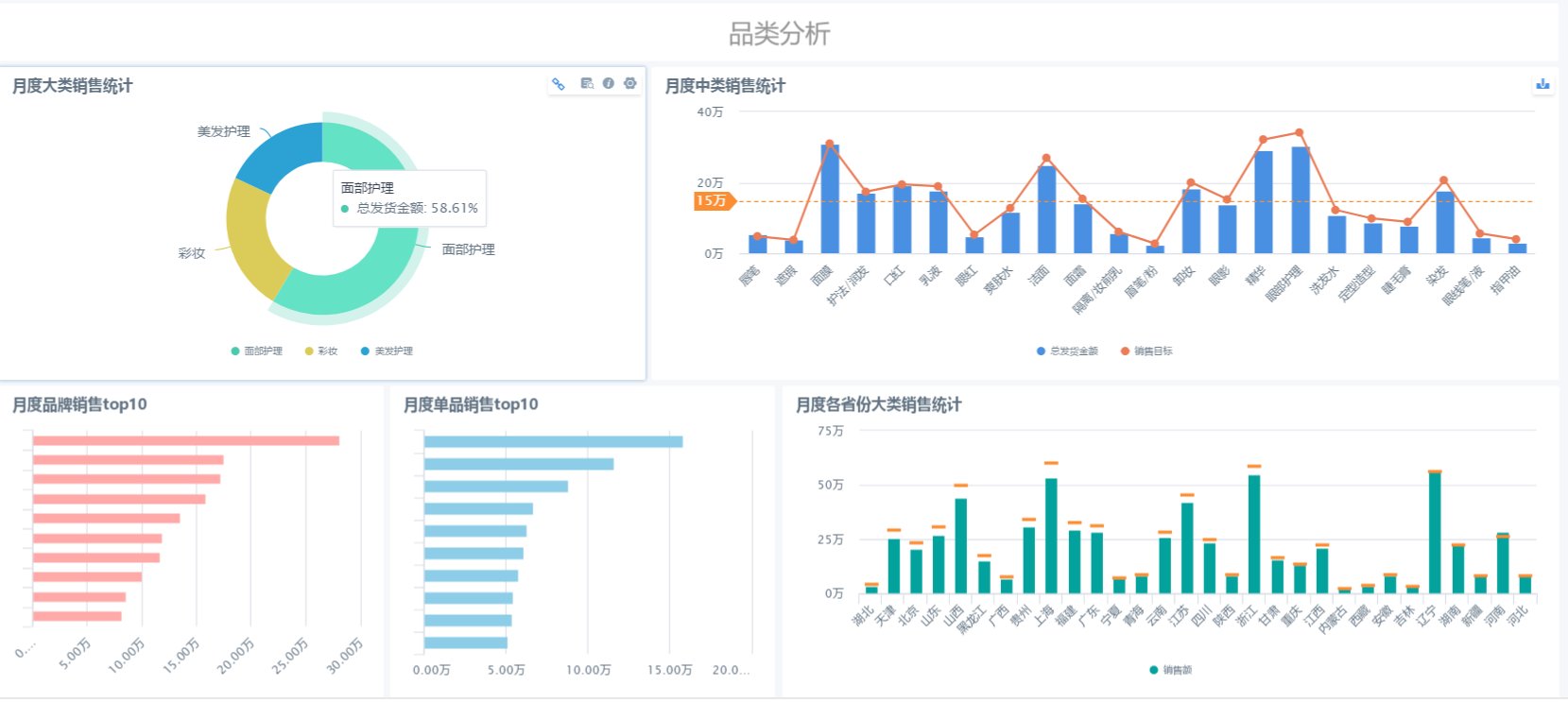Click the 染发 bar in 中类 chart
This screenshot has height=702, width=1568.
[1445, 222]
